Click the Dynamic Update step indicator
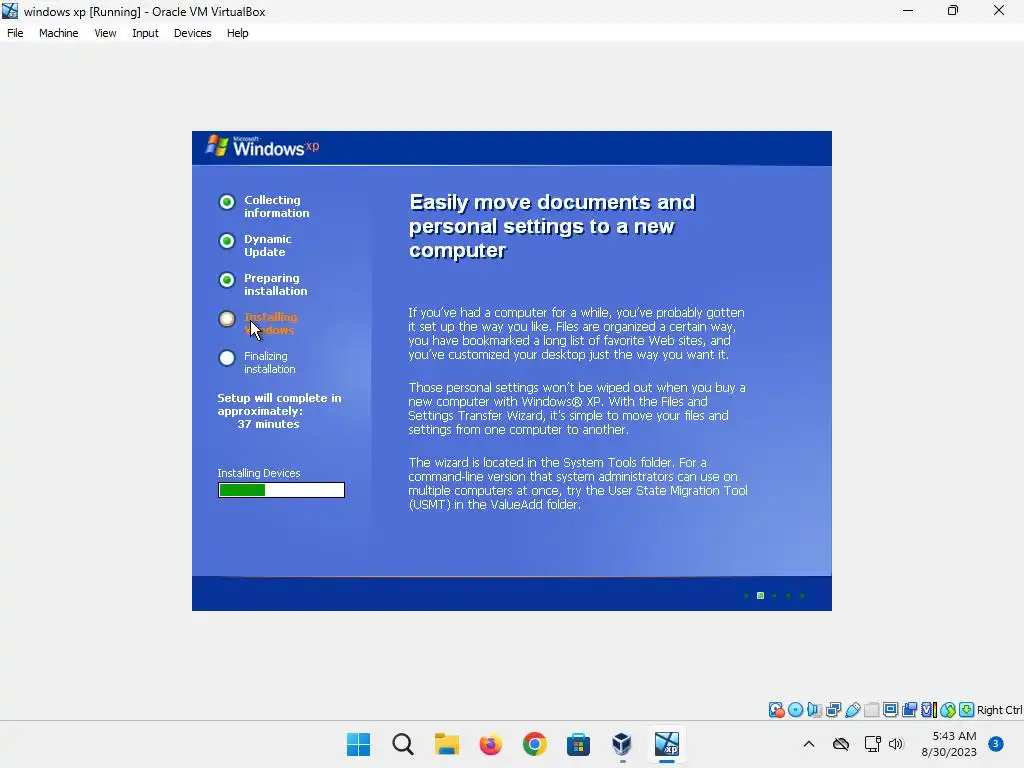Viewport: 1024px width, 768px height. coord(227,241)
